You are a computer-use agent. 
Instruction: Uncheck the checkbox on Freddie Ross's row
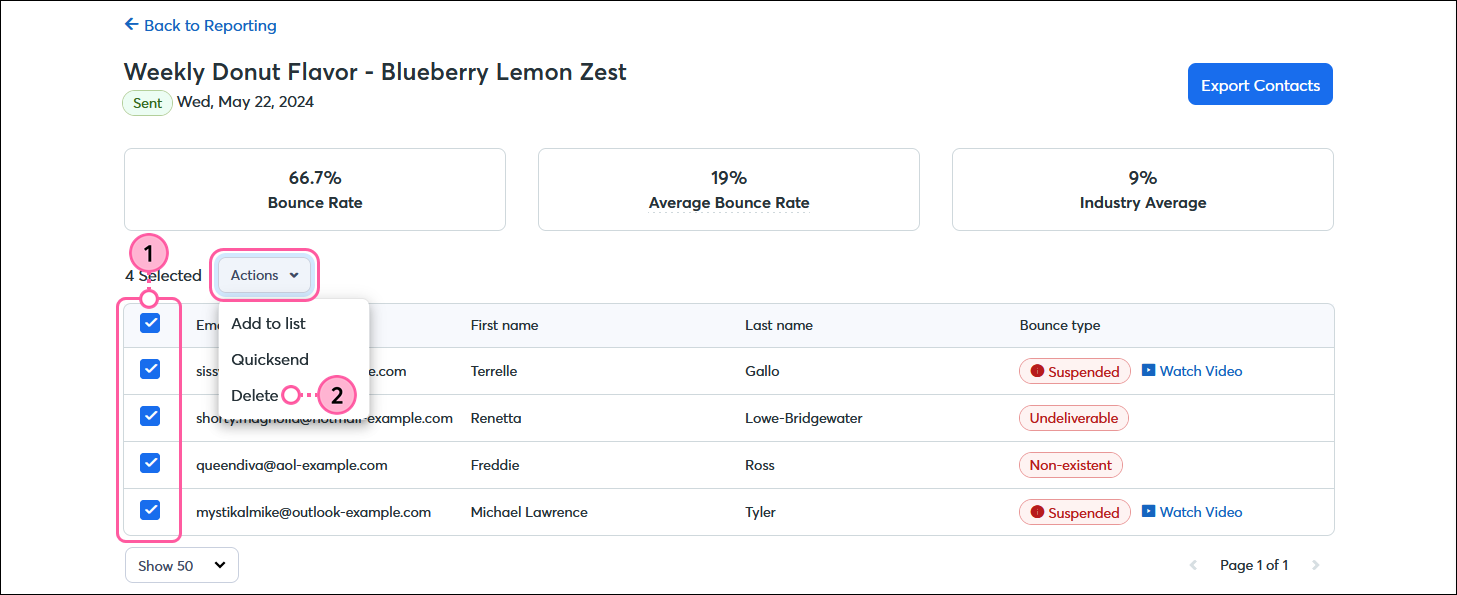(x=149, y=463)
